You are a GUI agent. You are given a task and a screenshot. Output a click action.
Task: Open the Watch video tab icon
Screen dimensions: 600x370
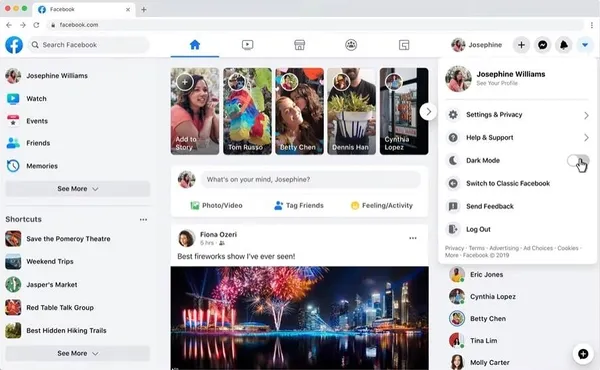pos(247,45)
